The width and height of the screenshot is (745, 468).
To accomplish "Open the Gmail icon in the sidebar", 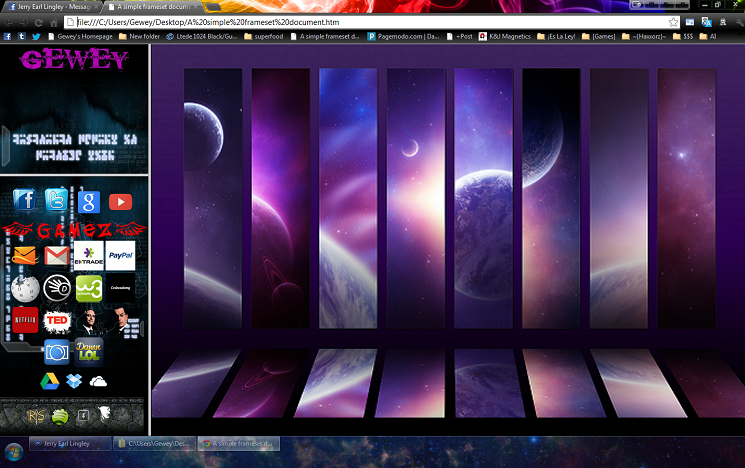I will tap(57, 256).
